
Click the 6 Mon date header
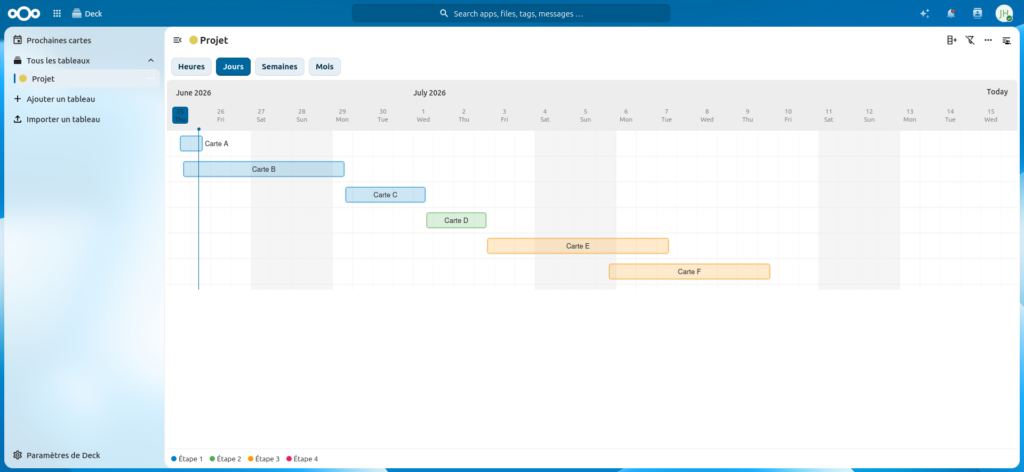point(626,115)
